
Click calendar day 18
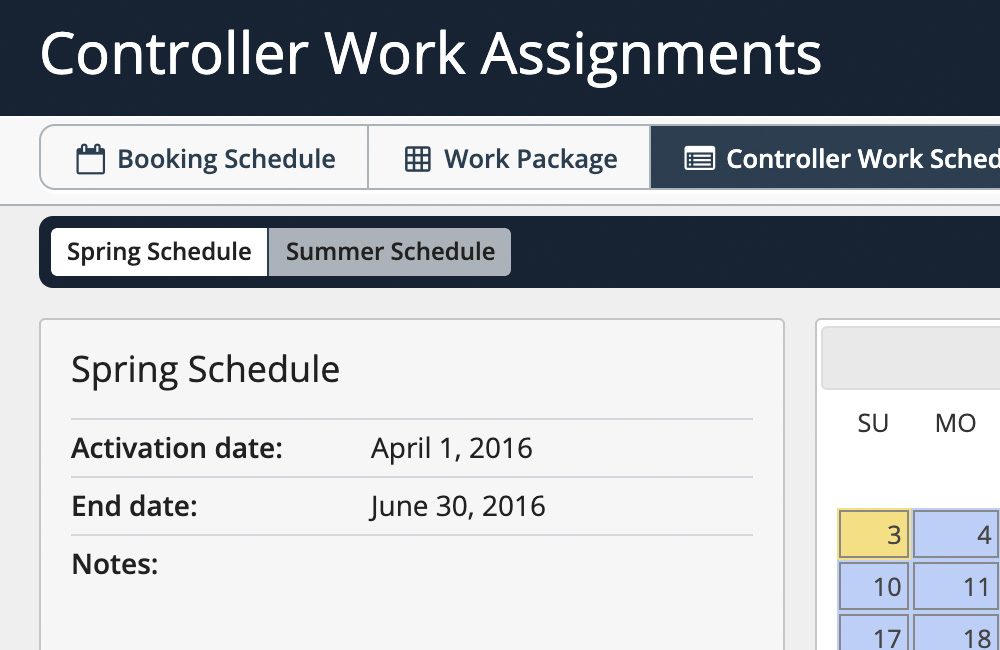(x=958, y=634)
